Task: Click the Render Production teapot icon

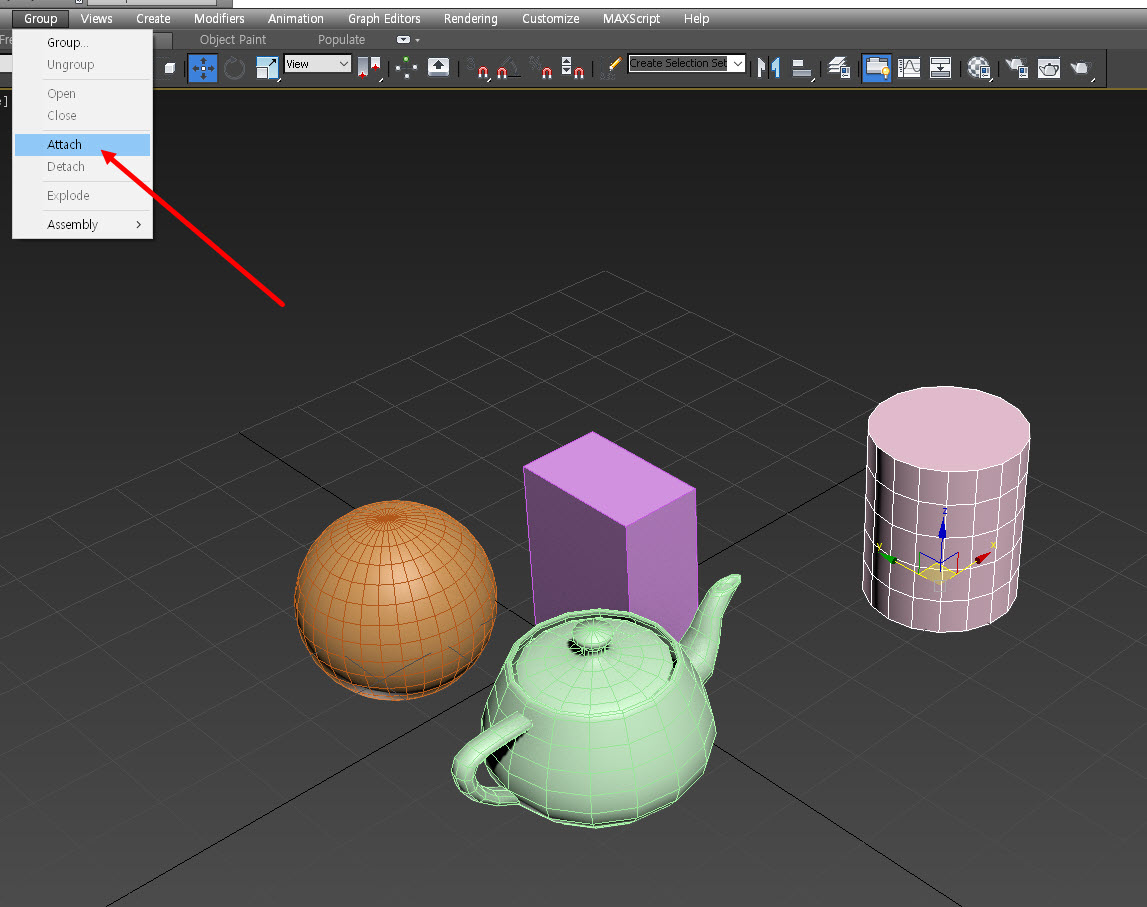Action: point(1081,68)
